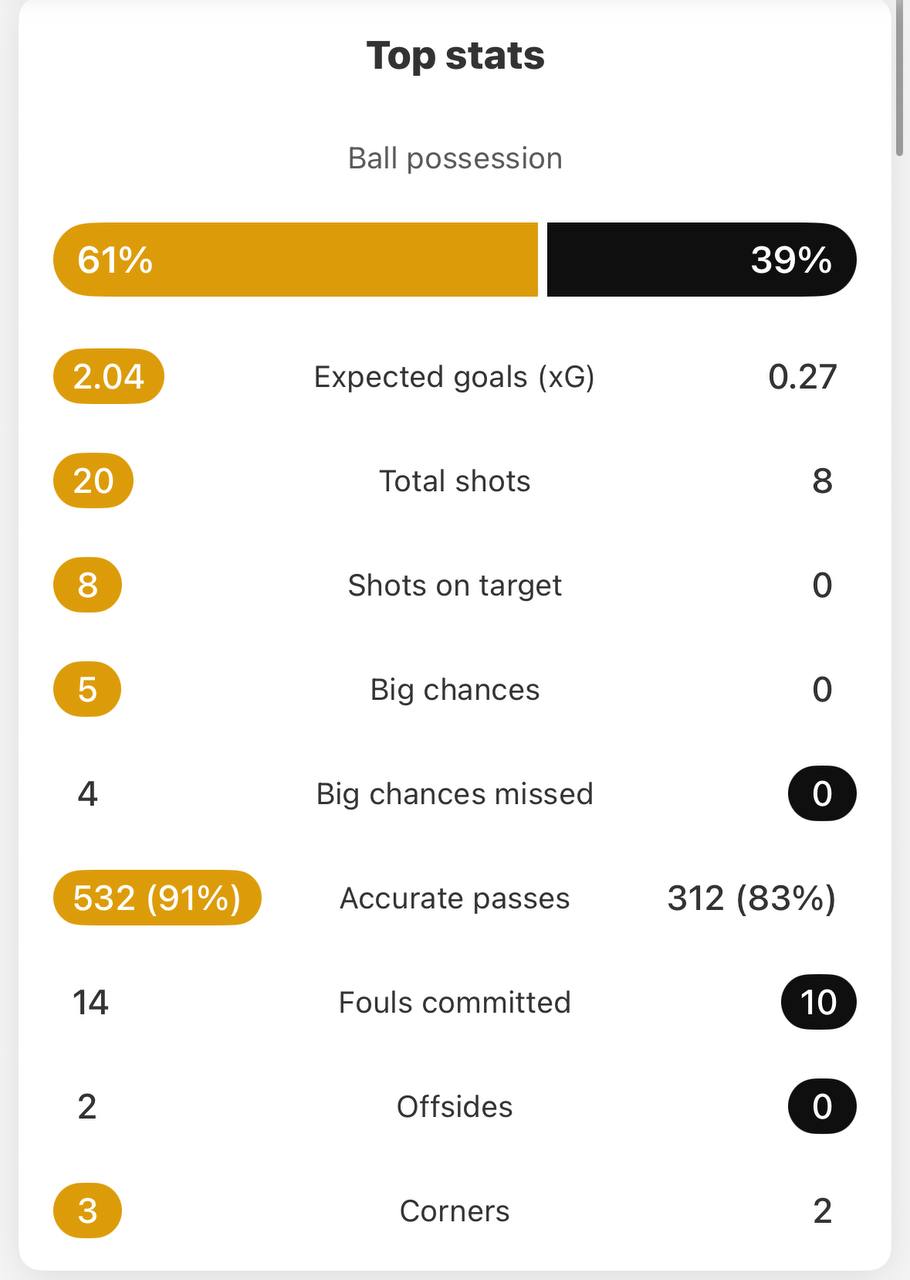Select the Shots on target label
This screenshot has height=1280, width=910.
coord(455,585)
